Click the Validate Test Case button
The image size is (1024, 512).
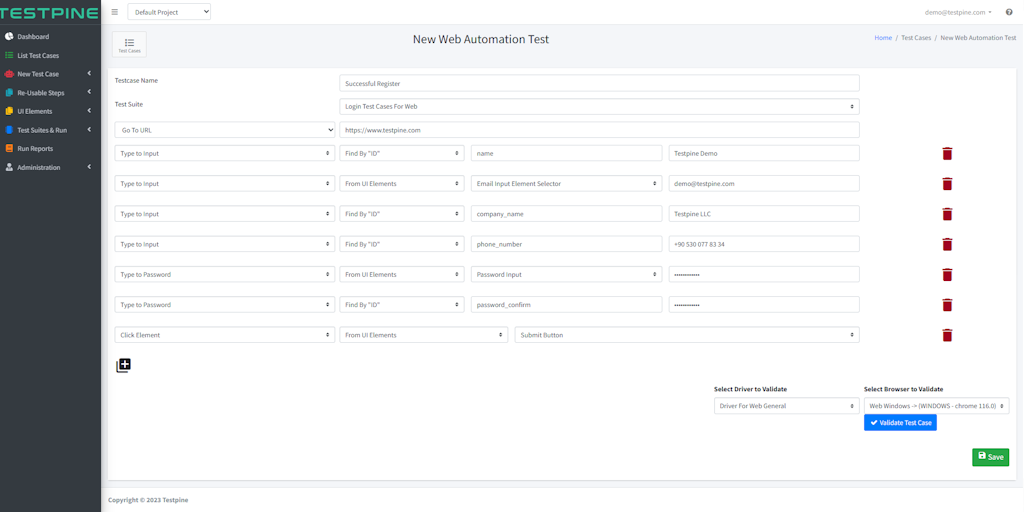(x=900, y=423)
